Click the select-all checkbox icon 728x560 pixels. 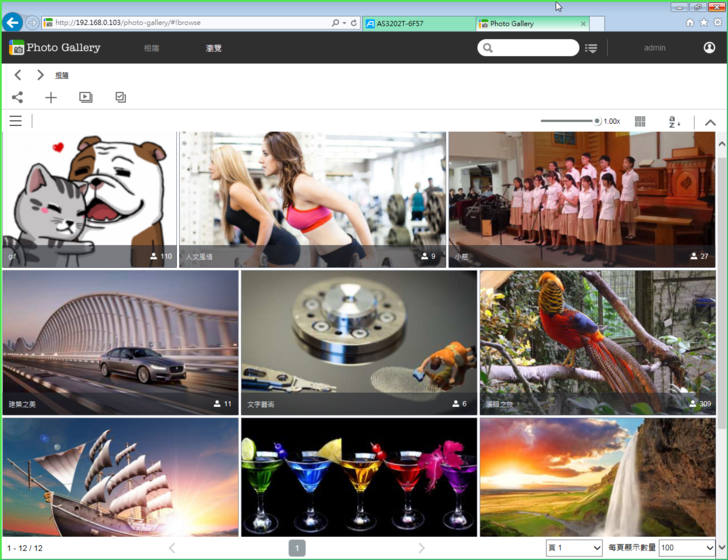click(120, 97)
